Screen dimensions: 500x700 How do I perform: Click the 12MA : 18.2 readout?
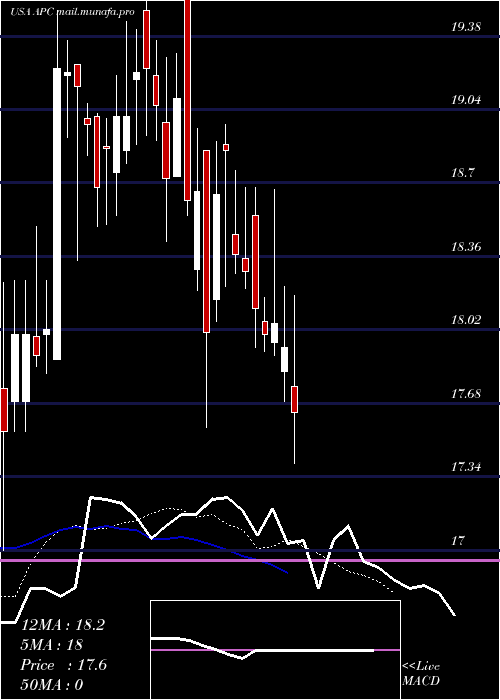[63, 625]
